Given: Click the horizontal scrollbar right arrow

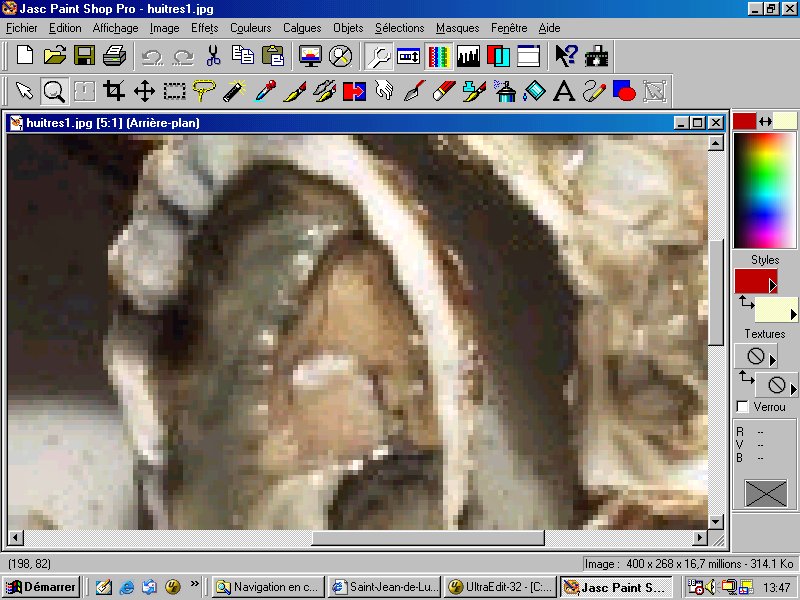Looking at the screenshot, I should (700, 537).
